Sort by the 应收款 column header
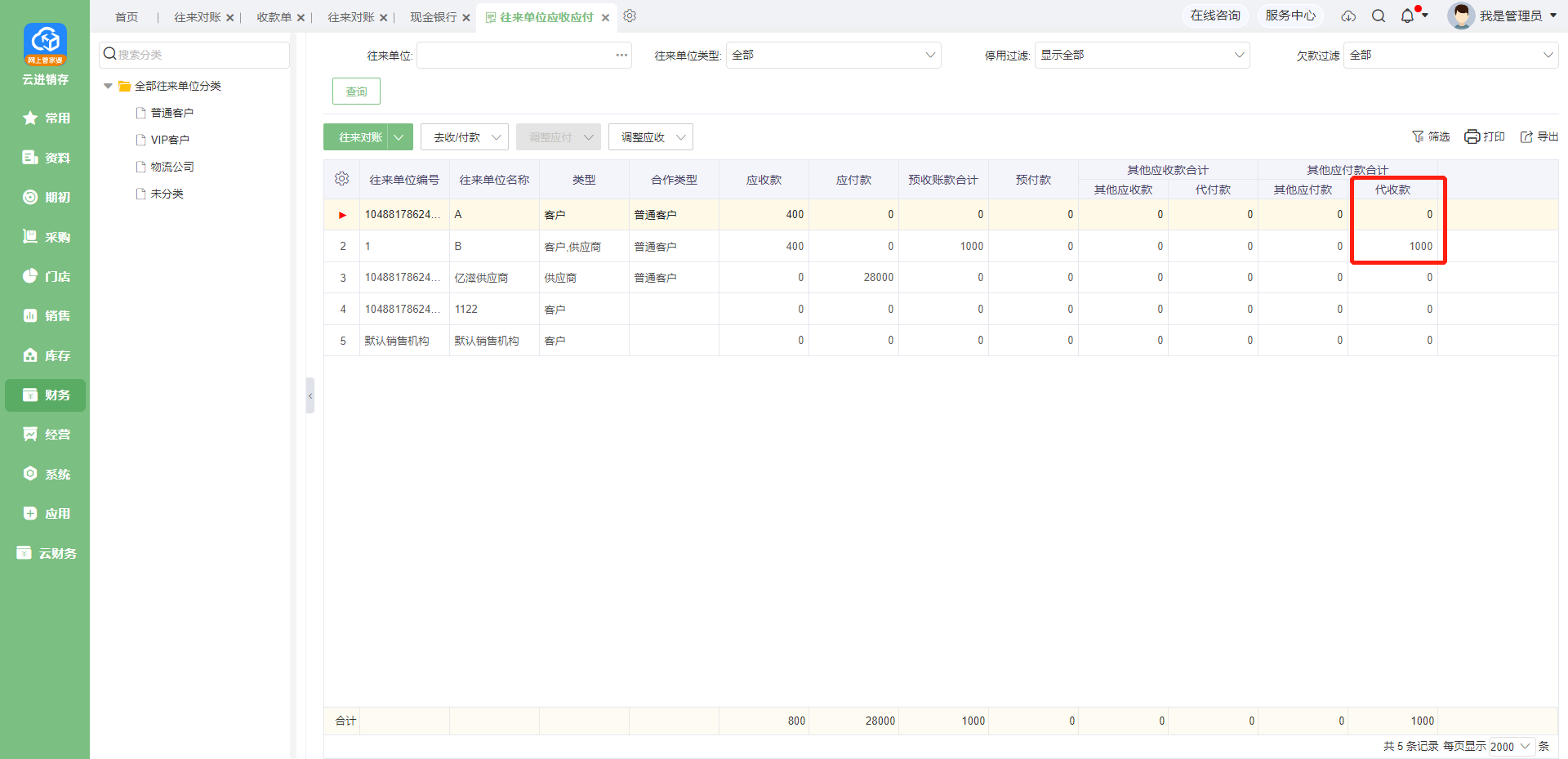Image resolution: width=1568 pixels, height=759 pixels. pyautogui.click(x=764, y=180)
